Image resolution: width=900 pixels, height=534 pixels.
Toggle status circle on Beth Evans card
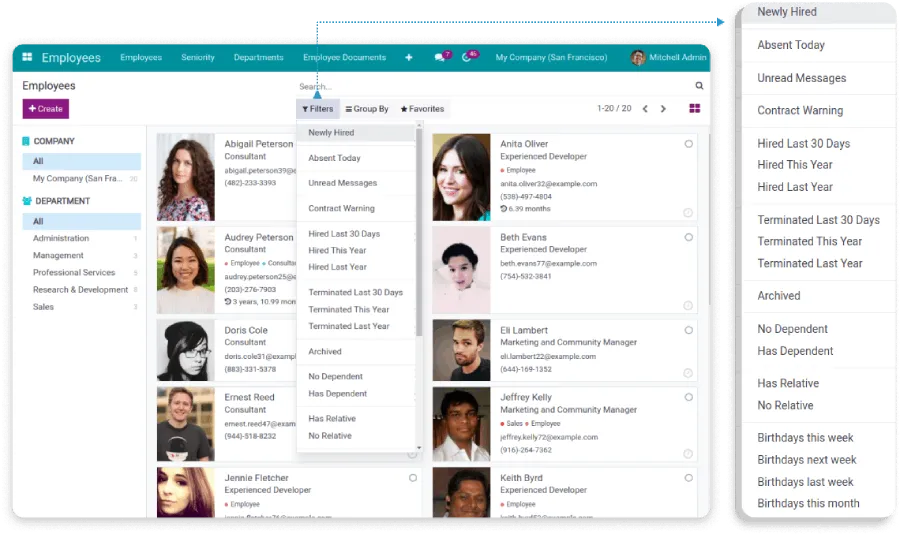tap(689, 237)
